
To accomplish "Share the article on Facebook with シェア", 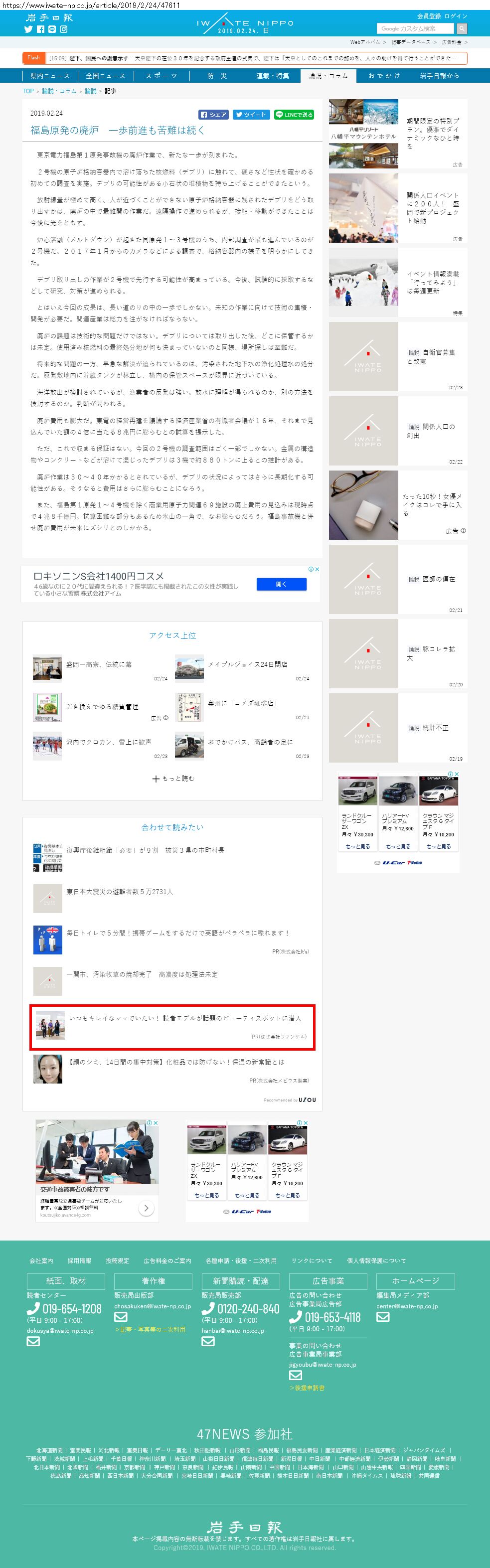I will [x=214, y=115].
